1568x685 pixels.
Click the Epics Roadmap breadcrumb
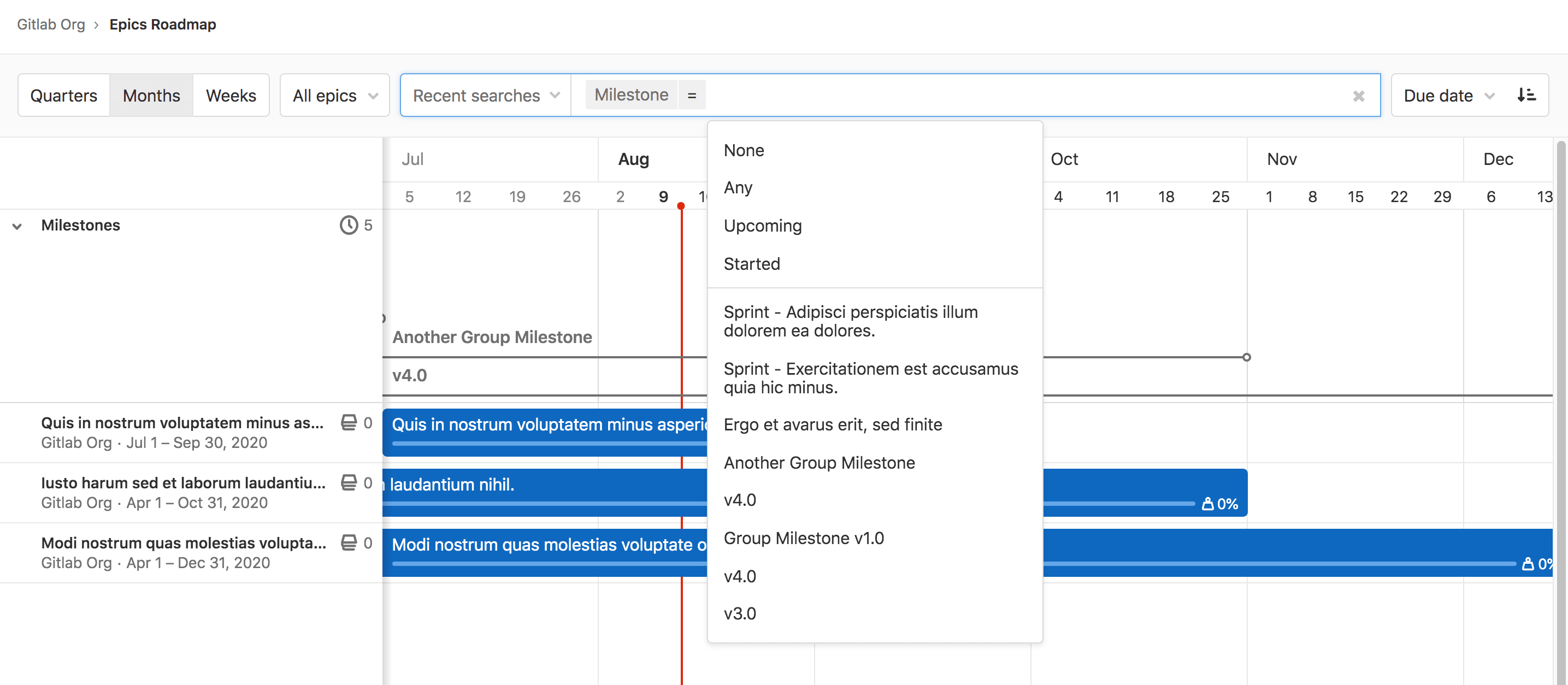(162, 25)
